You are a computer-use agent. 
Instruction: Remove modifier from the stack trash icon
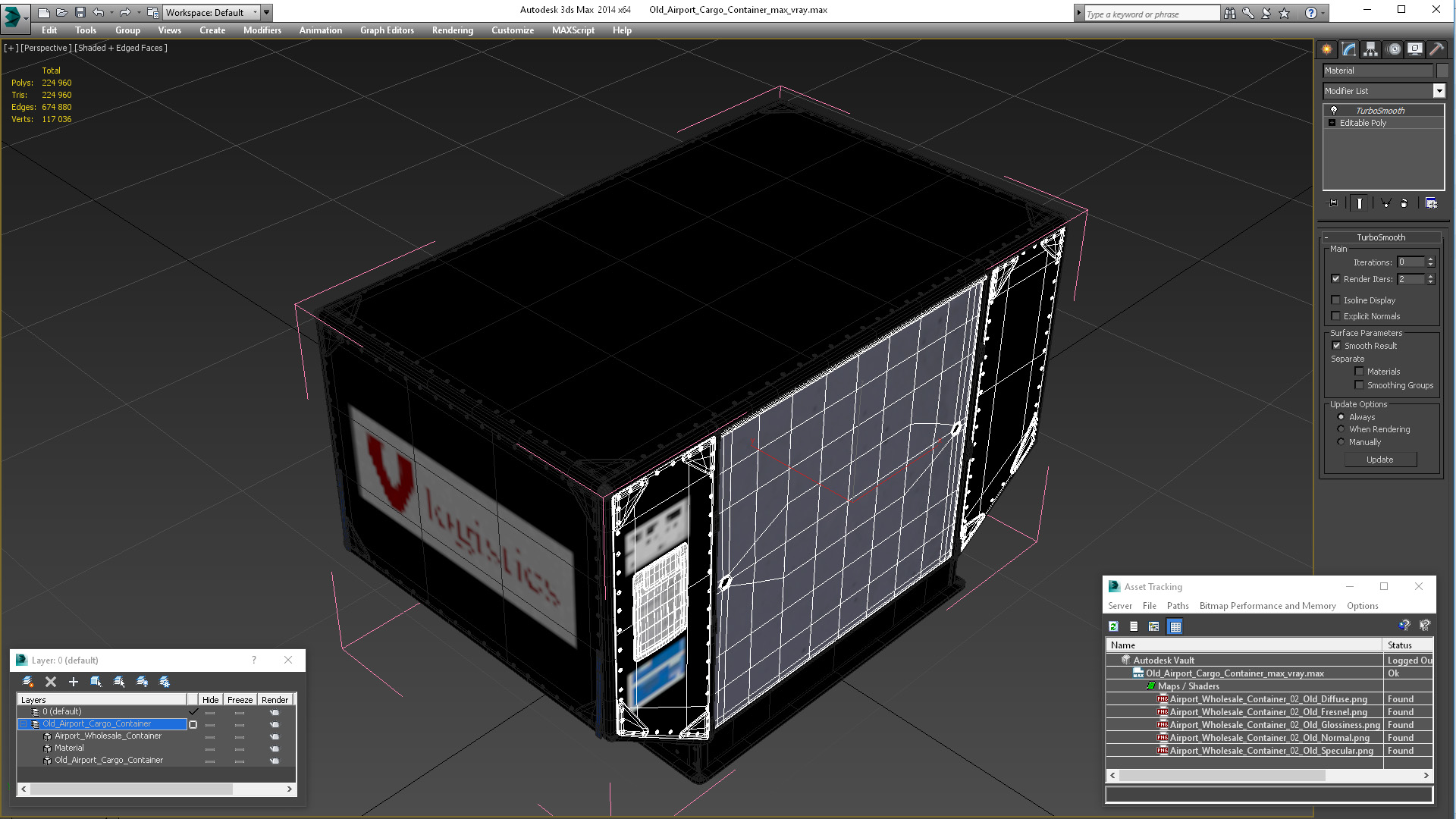[x=1404, y=203]
